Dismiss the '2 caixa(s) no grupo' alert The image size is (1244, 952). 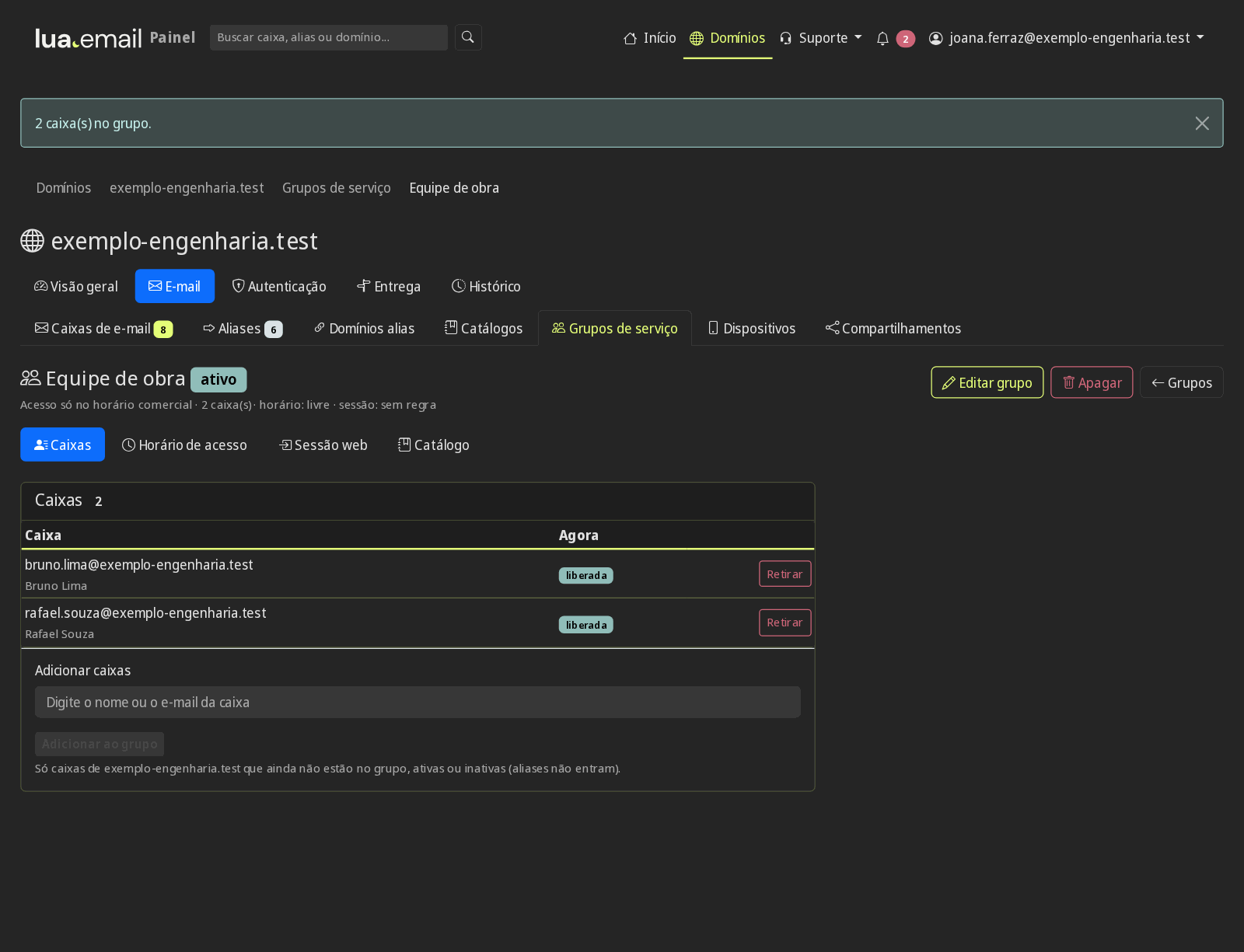(1202, 124)
